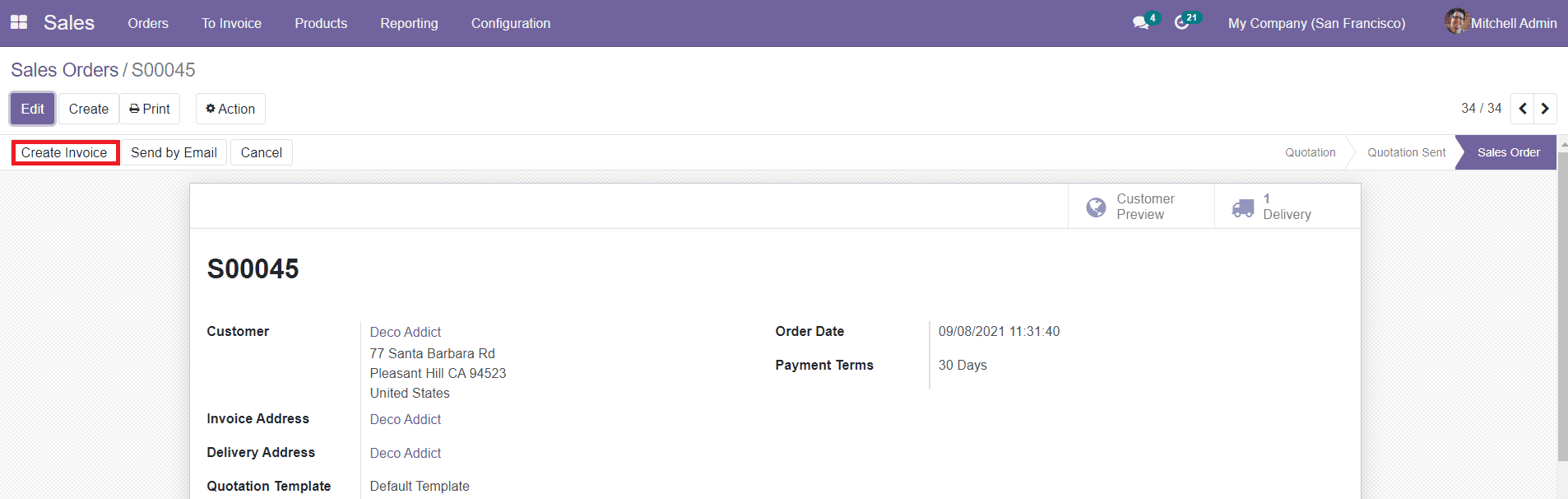Click the Customer Preview globe icon

point(1097,206)
